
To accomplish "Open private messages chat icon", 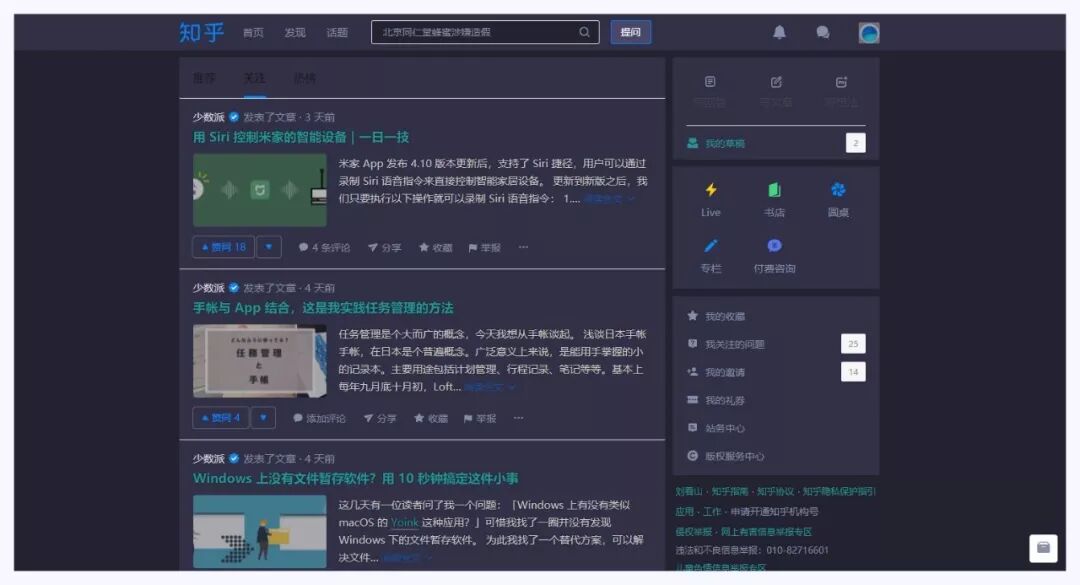I will click(x=822, y=33).
